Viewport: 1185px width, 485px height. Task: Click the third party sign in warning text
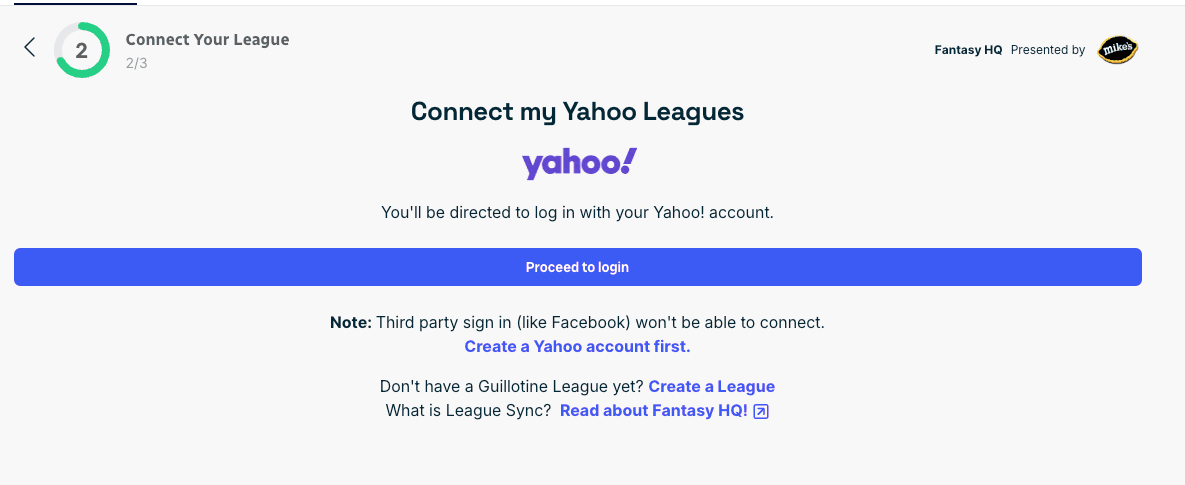tap(600, 323)
